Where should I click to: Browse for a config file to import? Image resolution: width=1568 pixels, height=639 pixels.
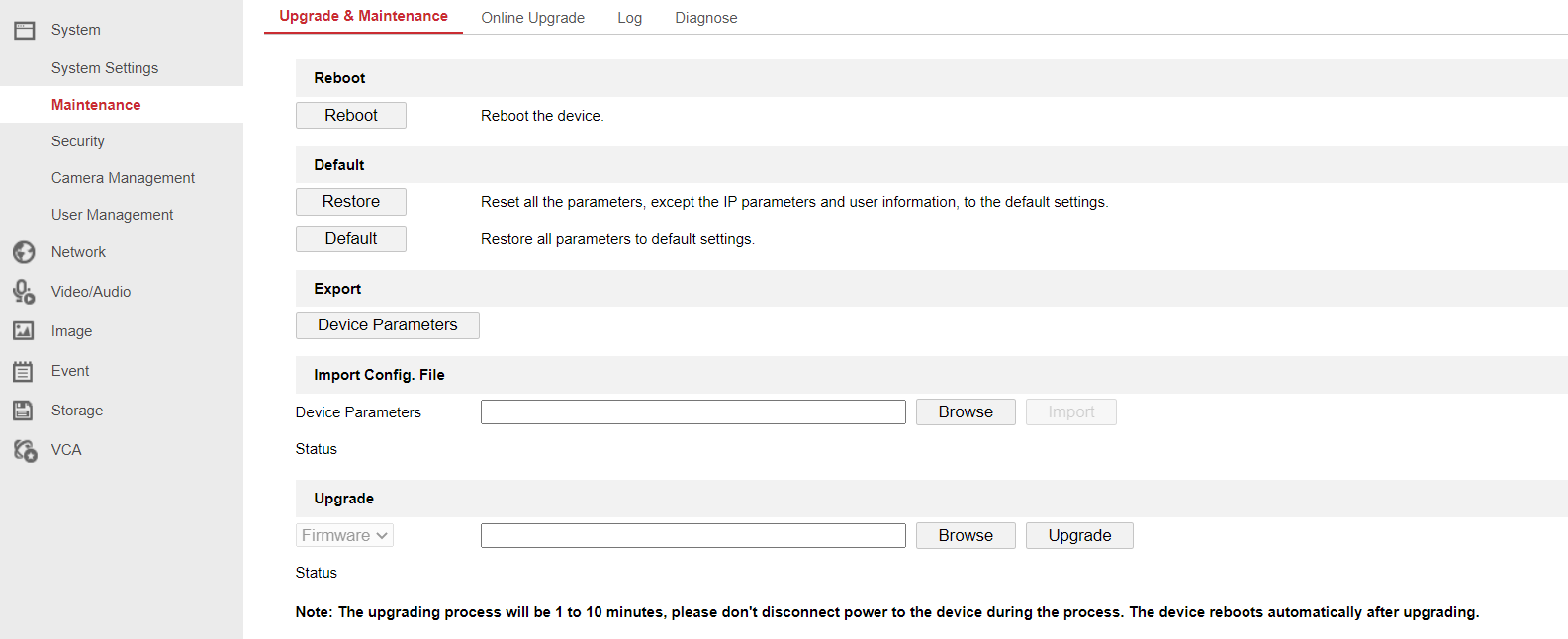[x=965, y=412]
